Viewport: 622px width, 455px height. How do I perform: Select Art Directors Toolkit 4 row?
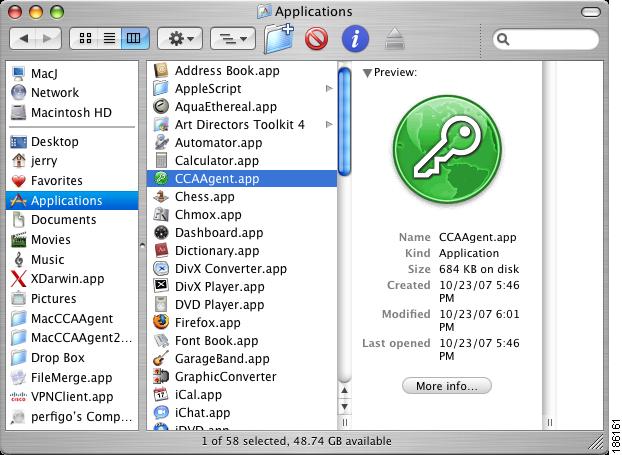[242, 125]
